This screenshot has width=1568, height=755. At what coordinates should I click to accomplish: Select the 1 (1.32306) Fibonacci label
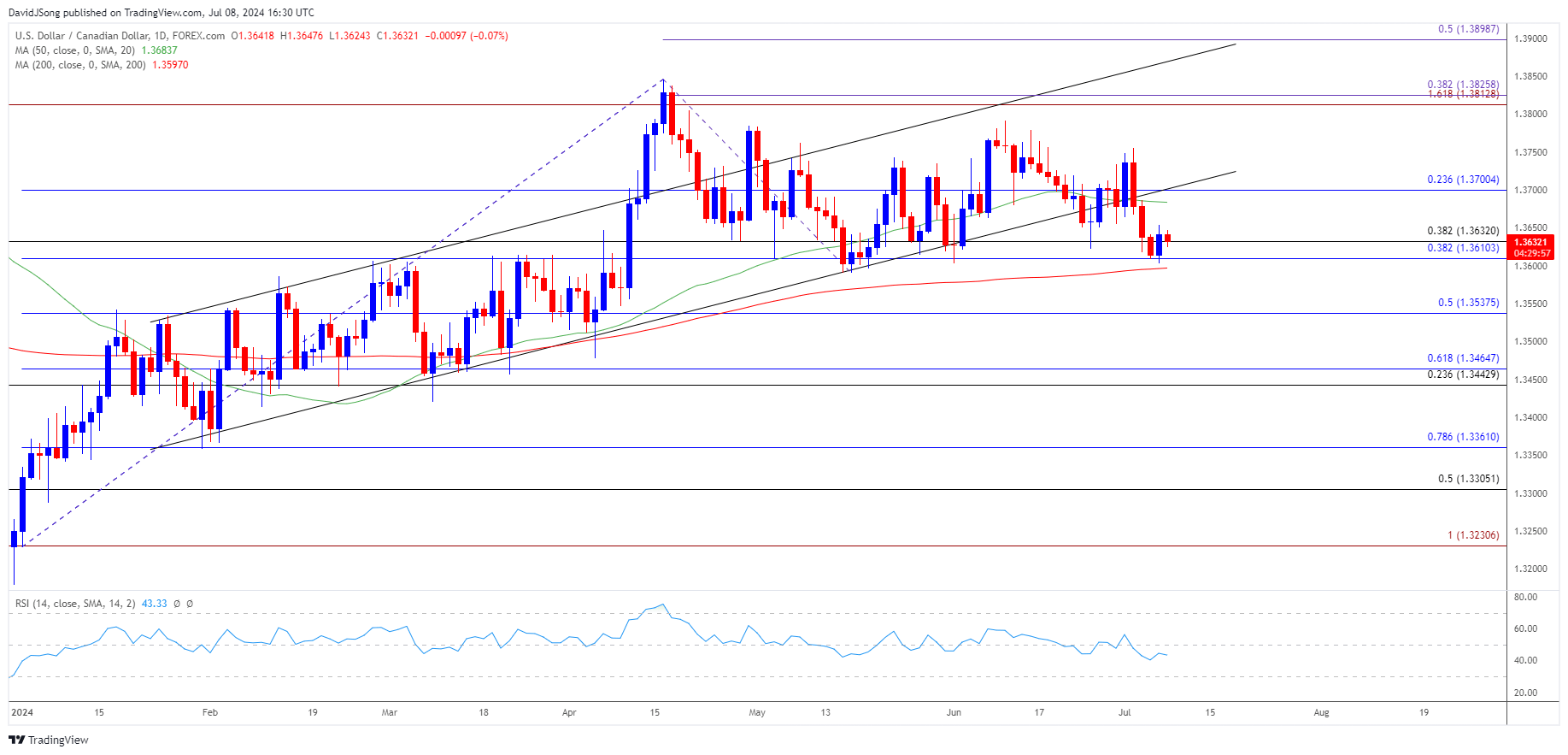pyautogui.click(x=1473, y=535)
